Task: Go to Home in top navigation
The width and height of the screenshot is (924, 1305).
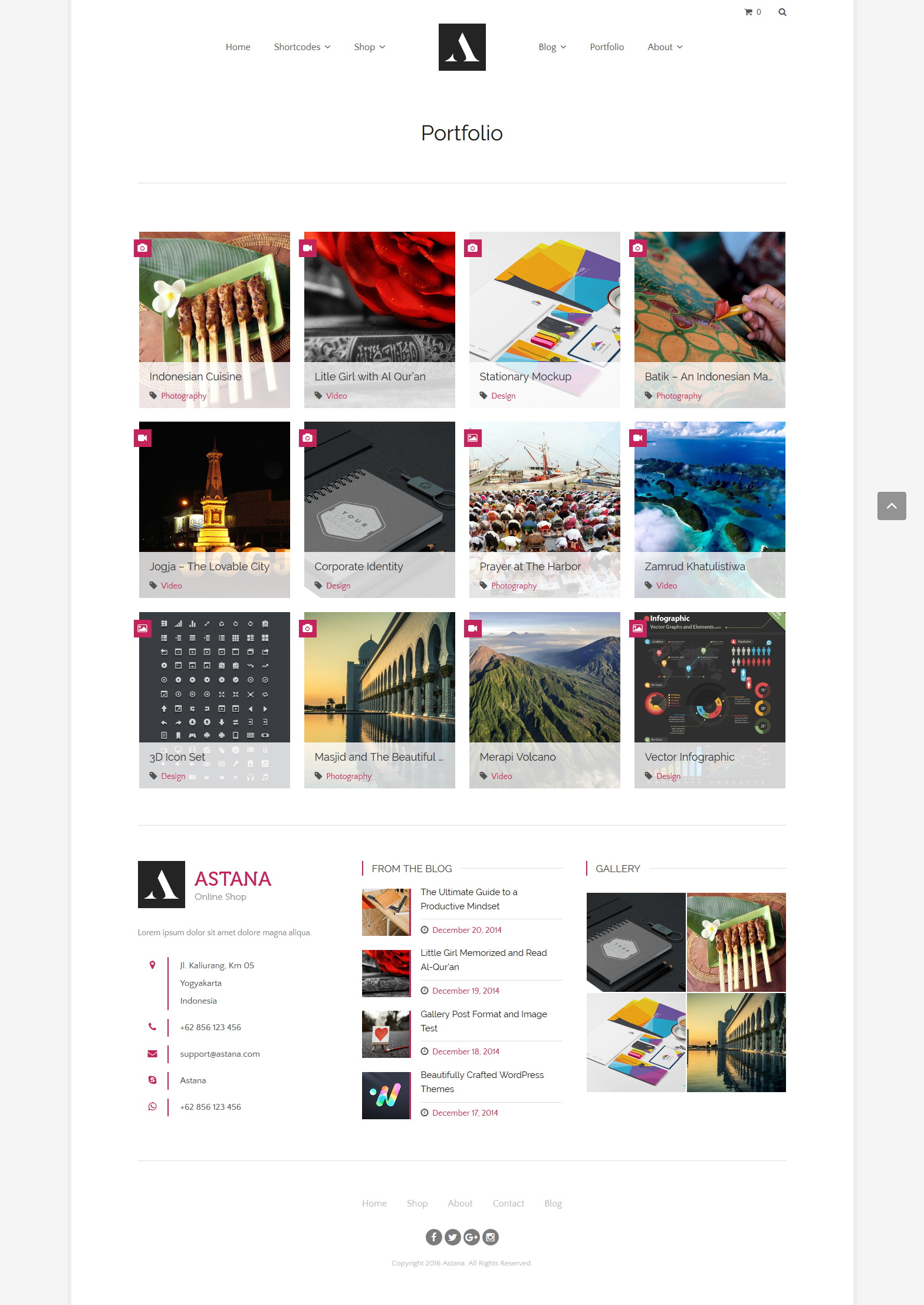Action: click(x=238, y=47)
